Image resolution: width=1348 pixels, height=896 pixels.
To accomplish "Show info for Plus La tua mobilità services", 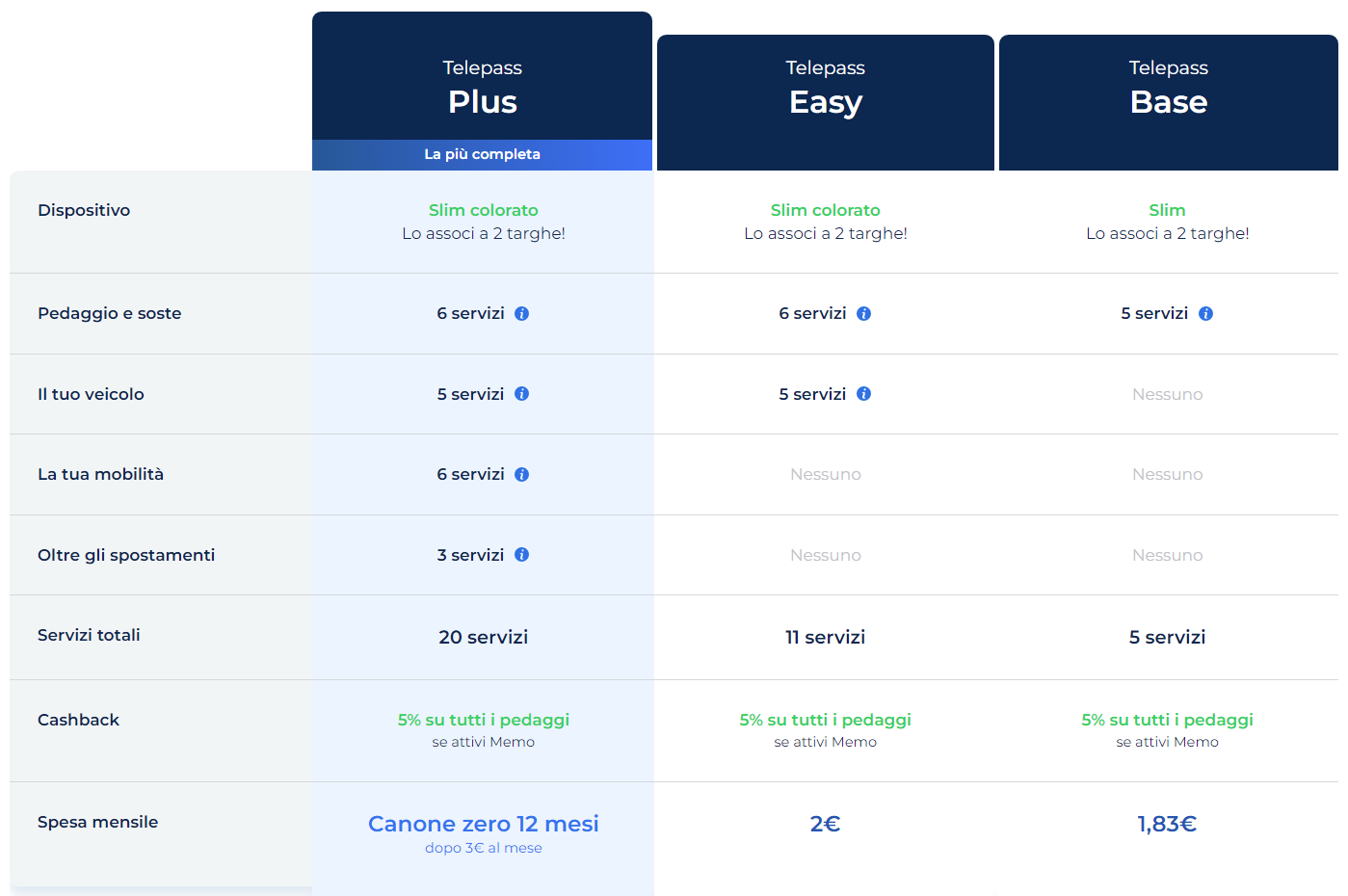I will click(x=521, y=474).
